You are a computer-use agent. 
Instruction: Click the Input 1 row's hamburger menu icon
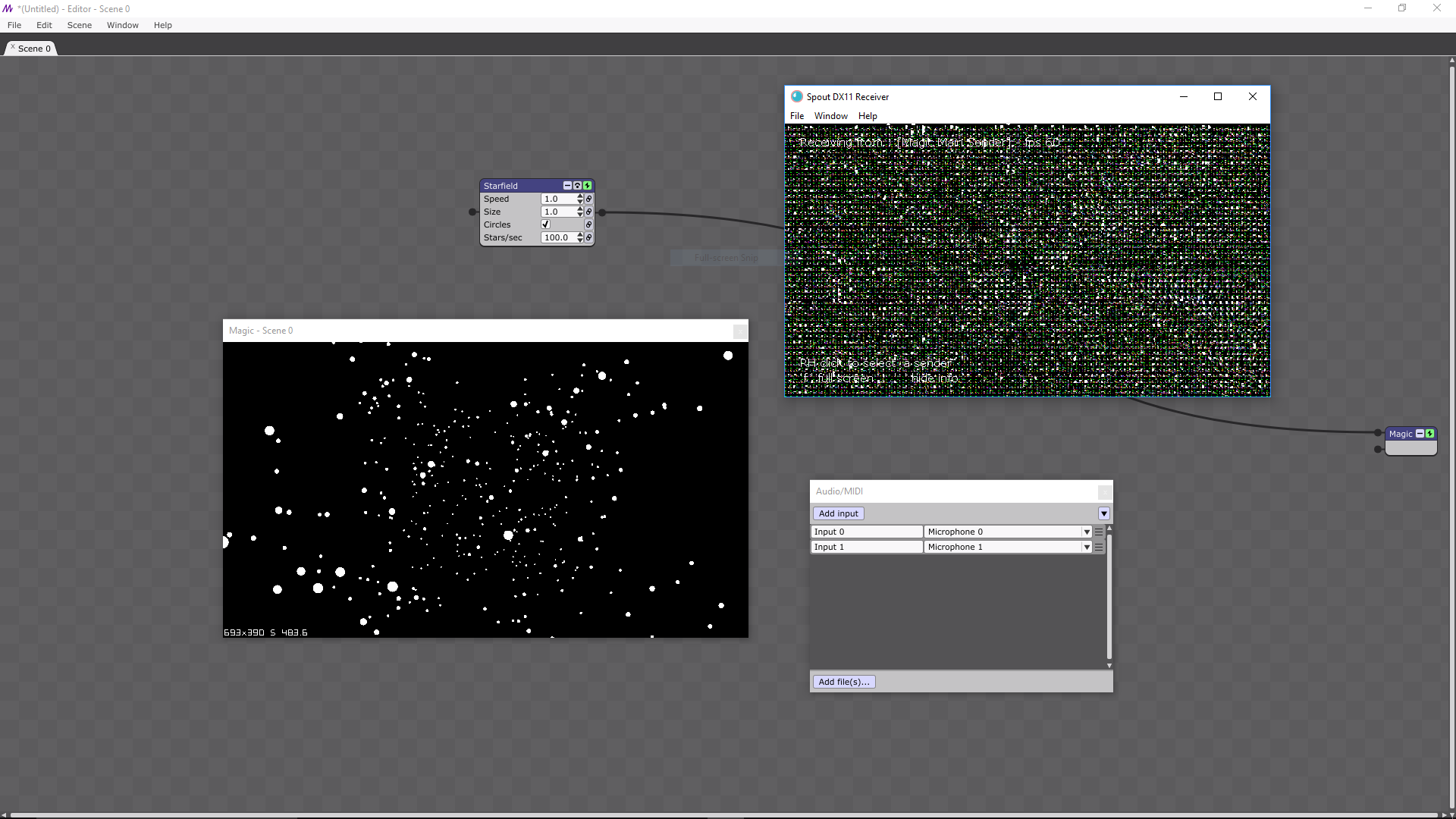point(1099,547)
